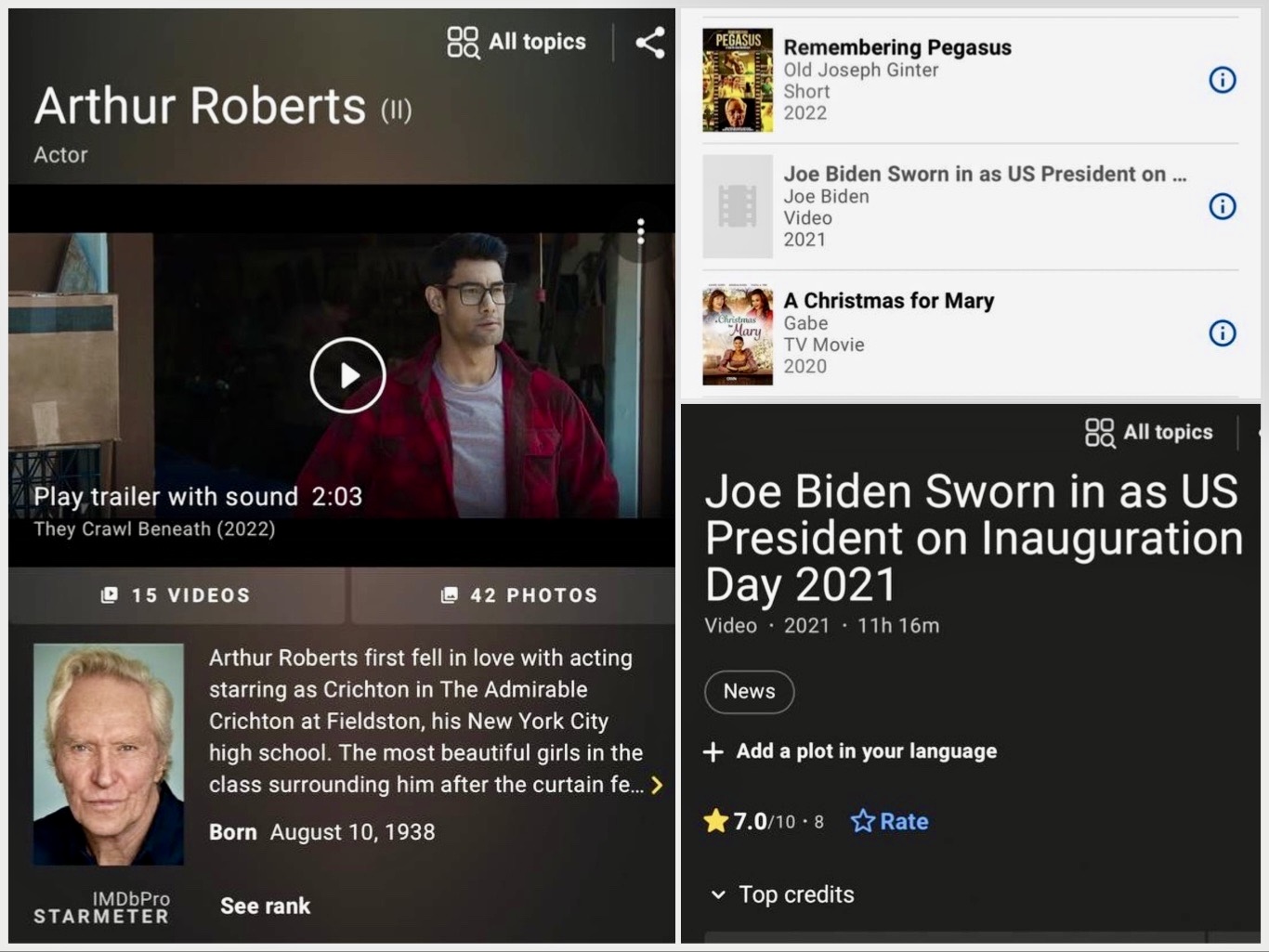Open info for A Christmas for Mary
The image size is (1269, 952).
(1222, 333)
